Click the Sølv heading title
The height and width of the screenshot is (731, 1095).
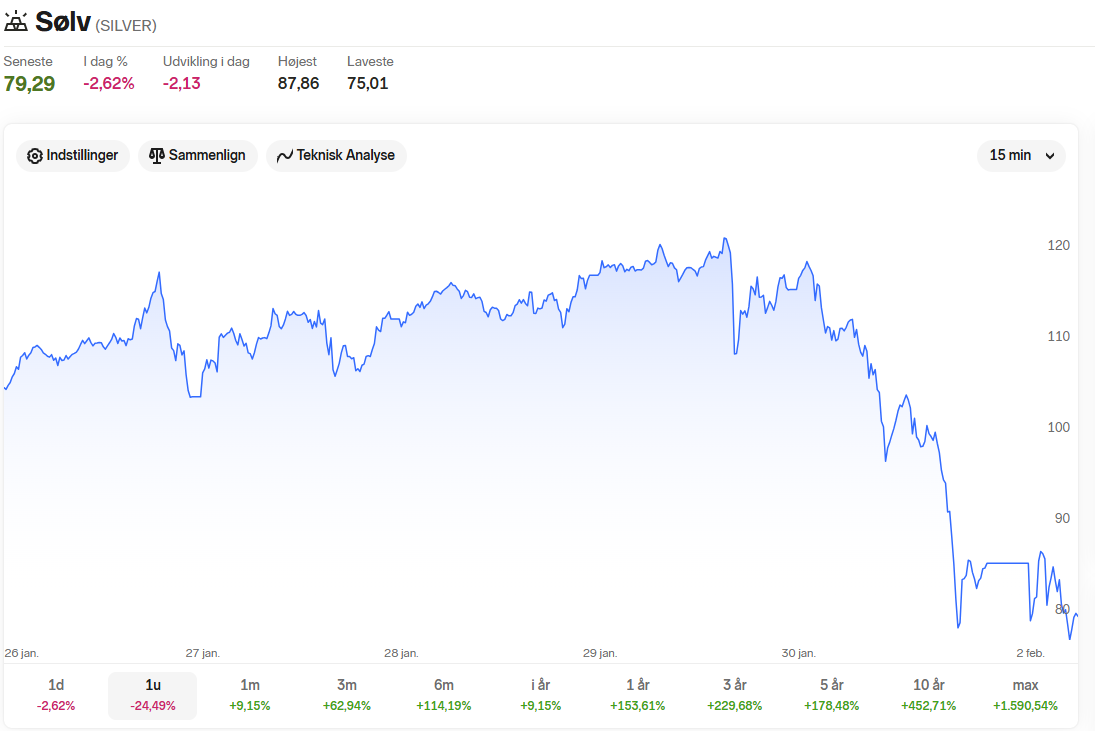coord(63,22)
